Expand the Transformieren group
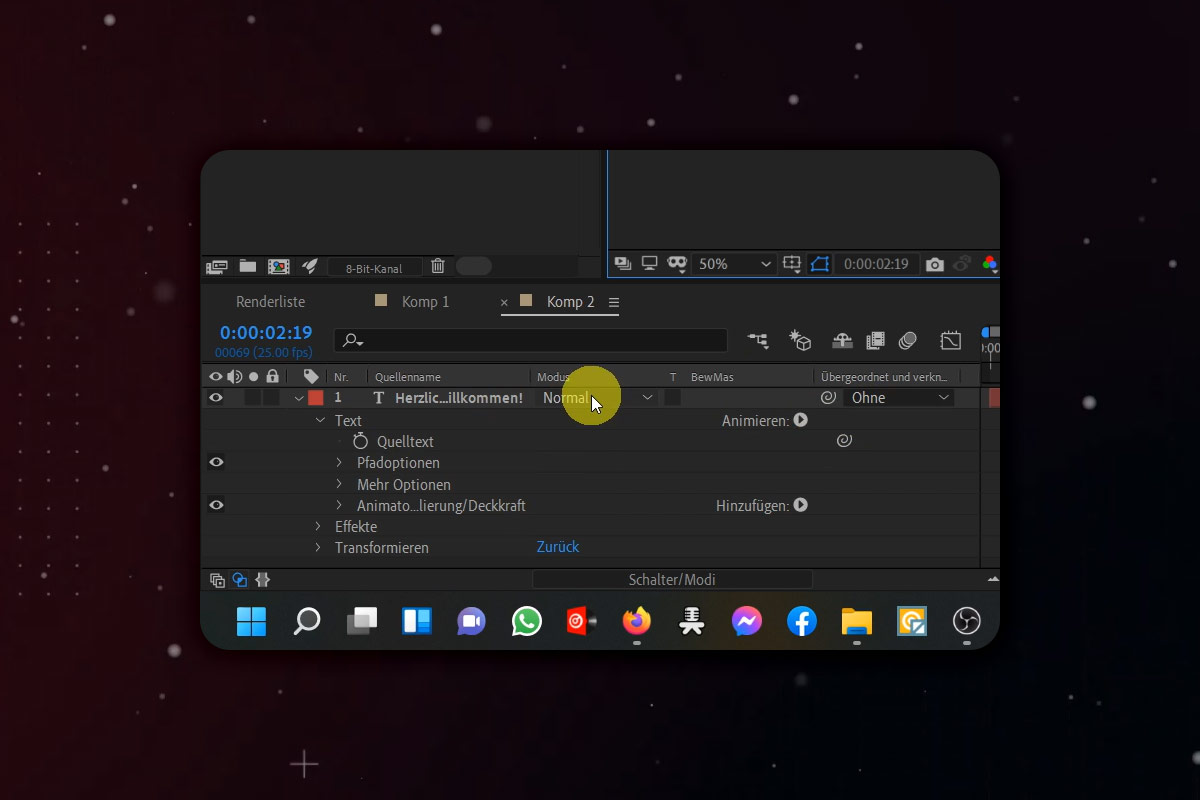This screenshot has height=800, width=1200. pos(318,548)
